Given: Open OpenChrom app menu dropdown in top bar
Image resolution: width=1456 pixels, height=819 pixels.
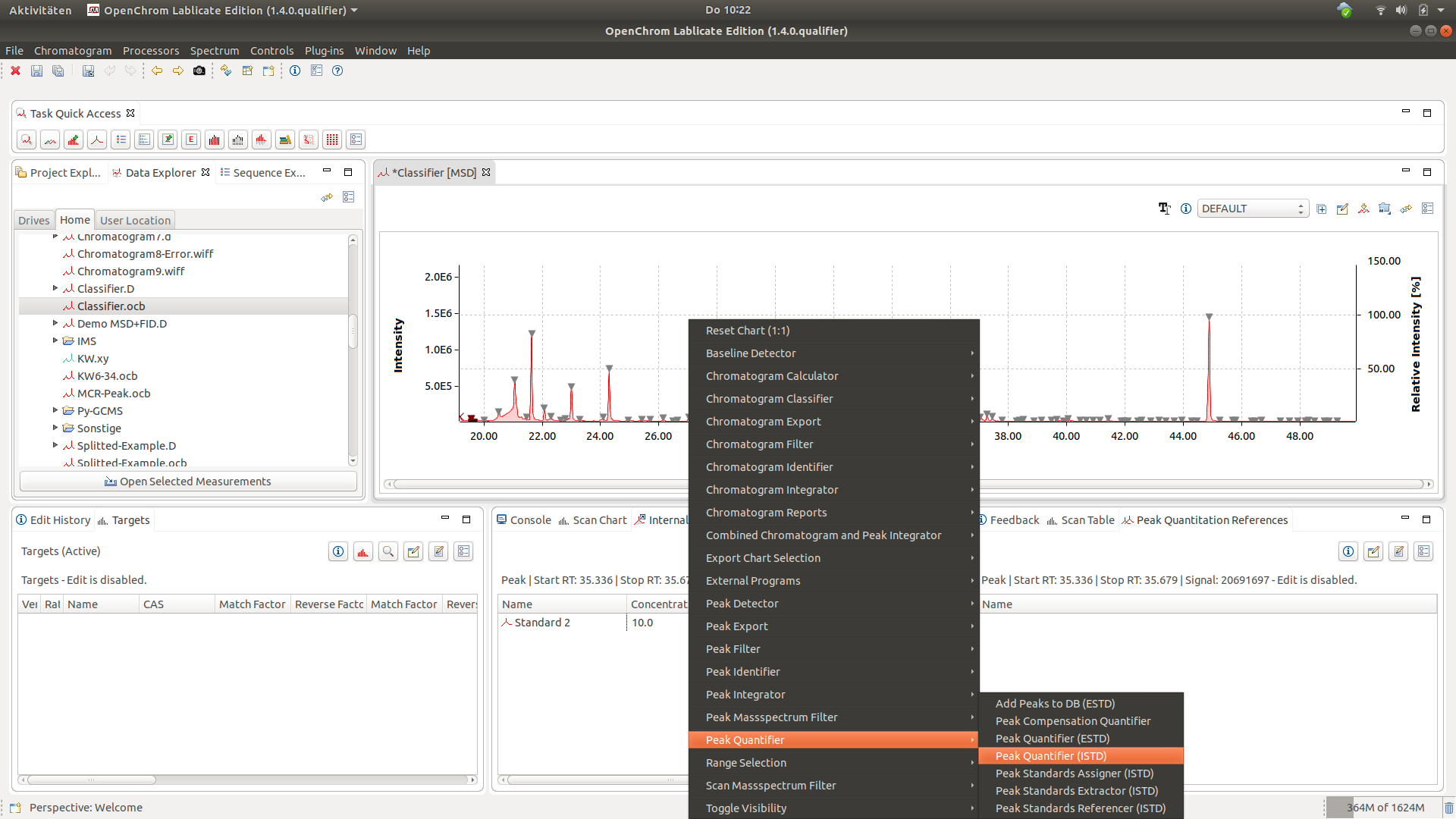Looking at the screenshot, I should 222,10.
